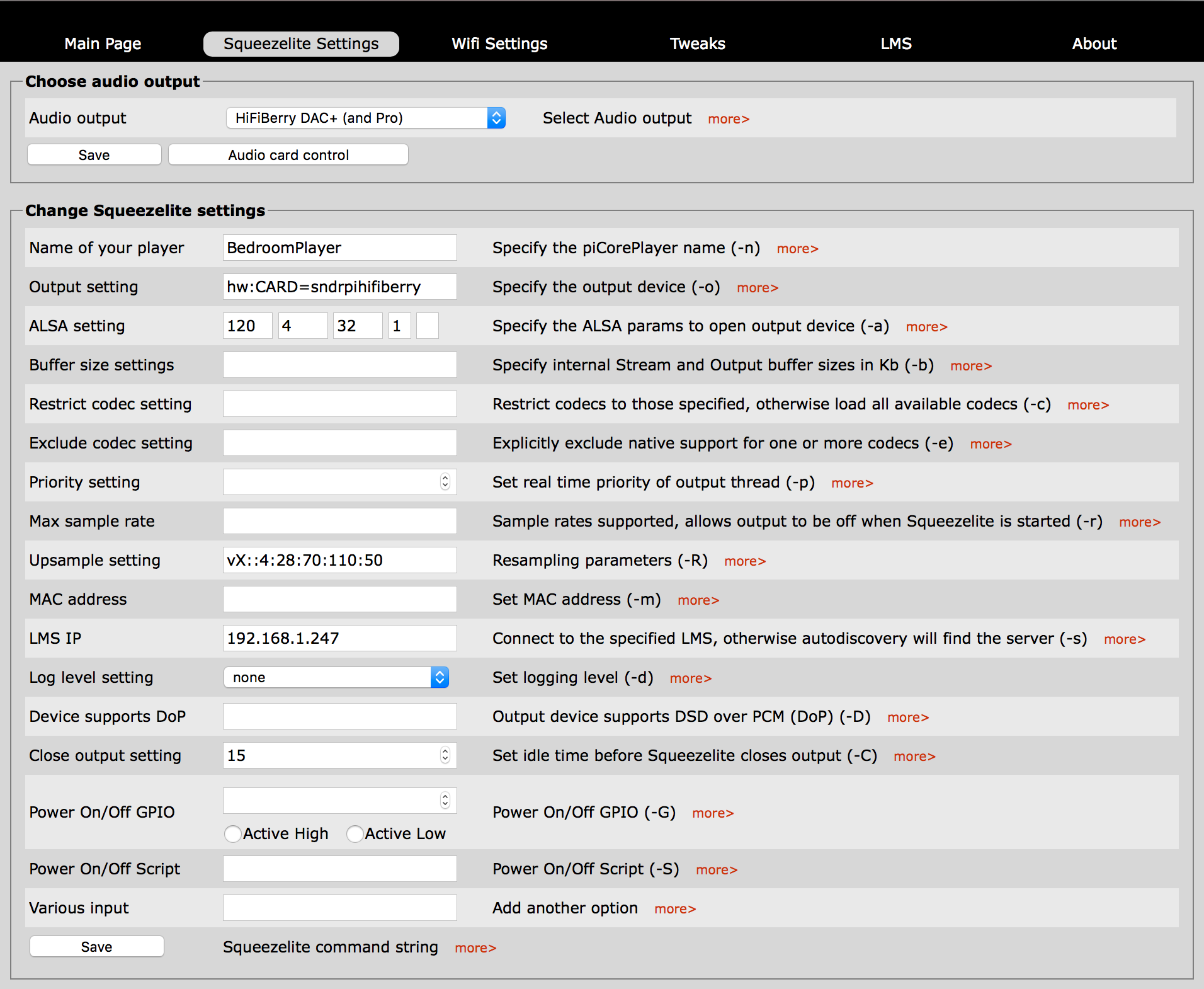Click the Exclude codec setting field
The image size is (1204, 989).
340,443
